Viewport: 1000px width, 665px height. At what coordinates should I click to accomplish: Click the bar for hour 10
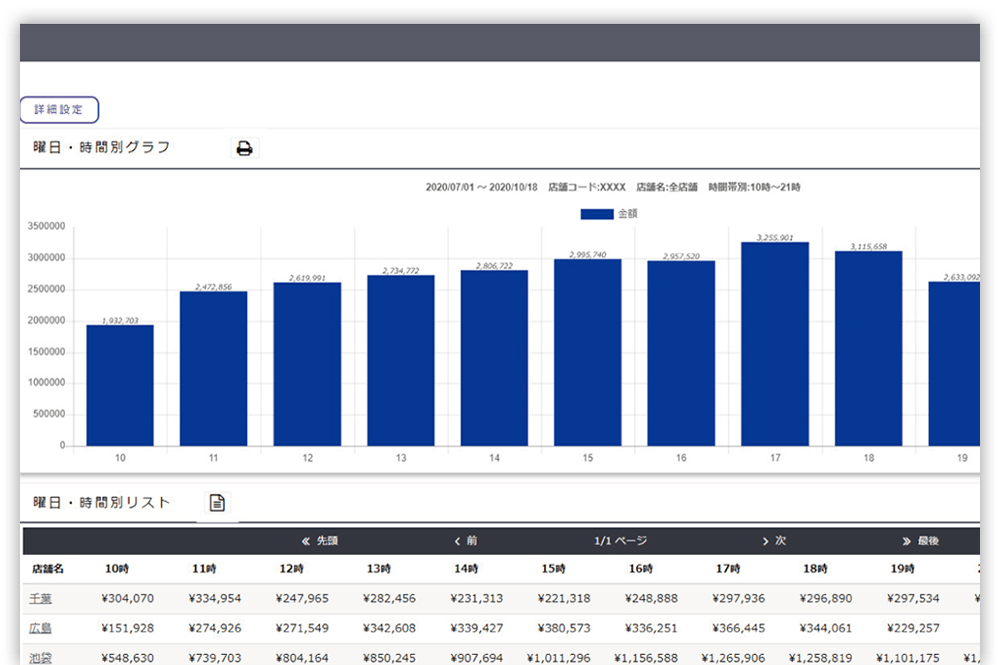click(x=120, y=385)
